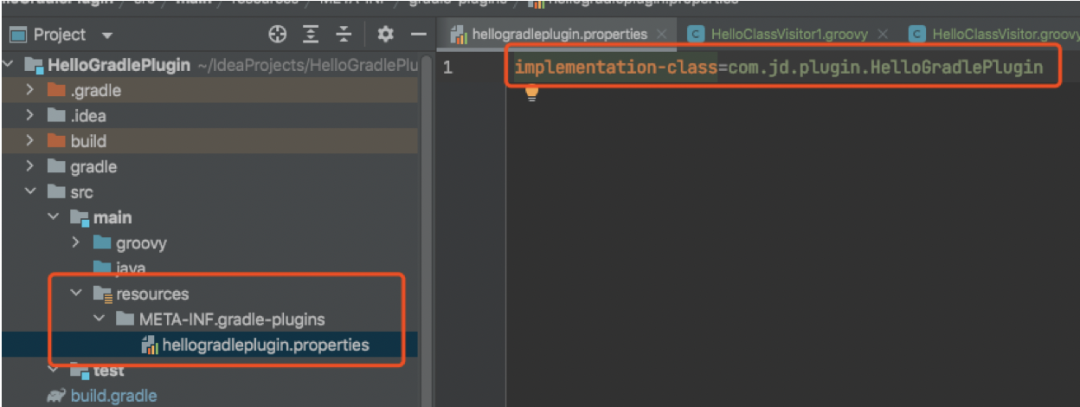Select the META-INF.gradle-plugins folder
Image resolution: width=1080 pixels, height=407 pixels.
point(231,320)
